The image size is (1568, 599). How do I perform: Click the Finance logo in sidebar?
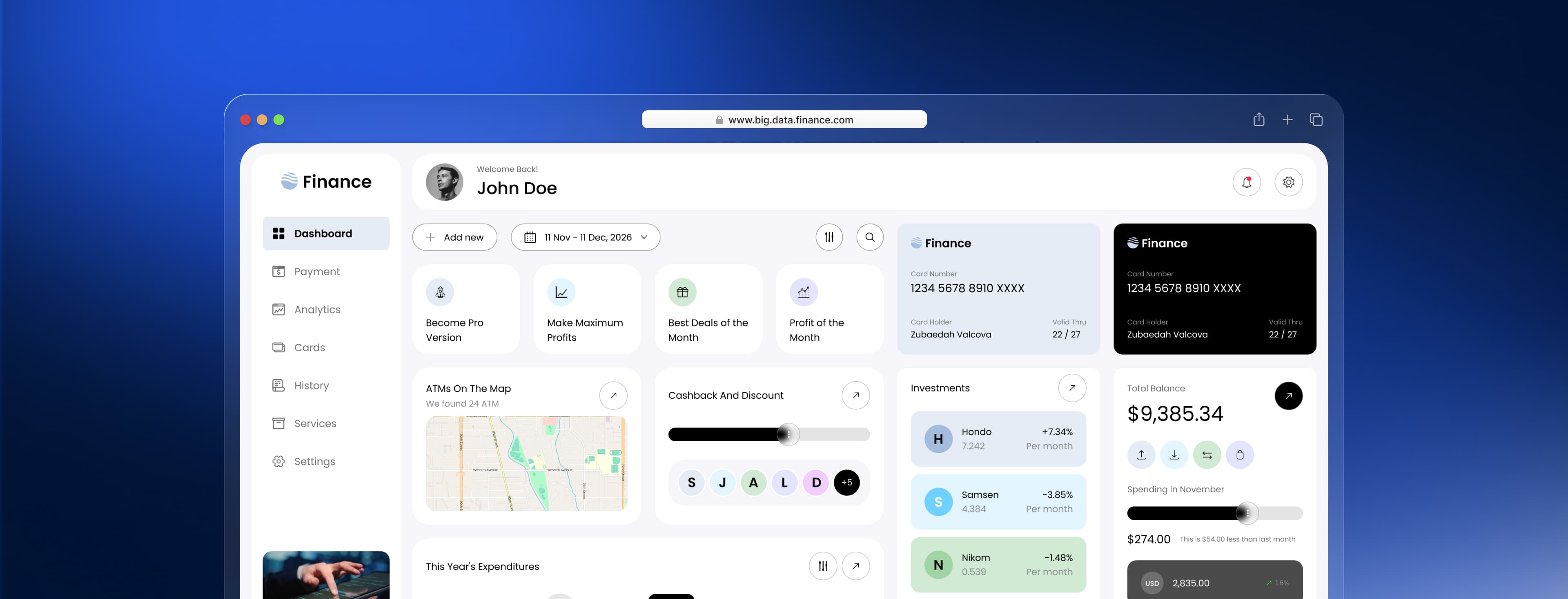[326, 181]
